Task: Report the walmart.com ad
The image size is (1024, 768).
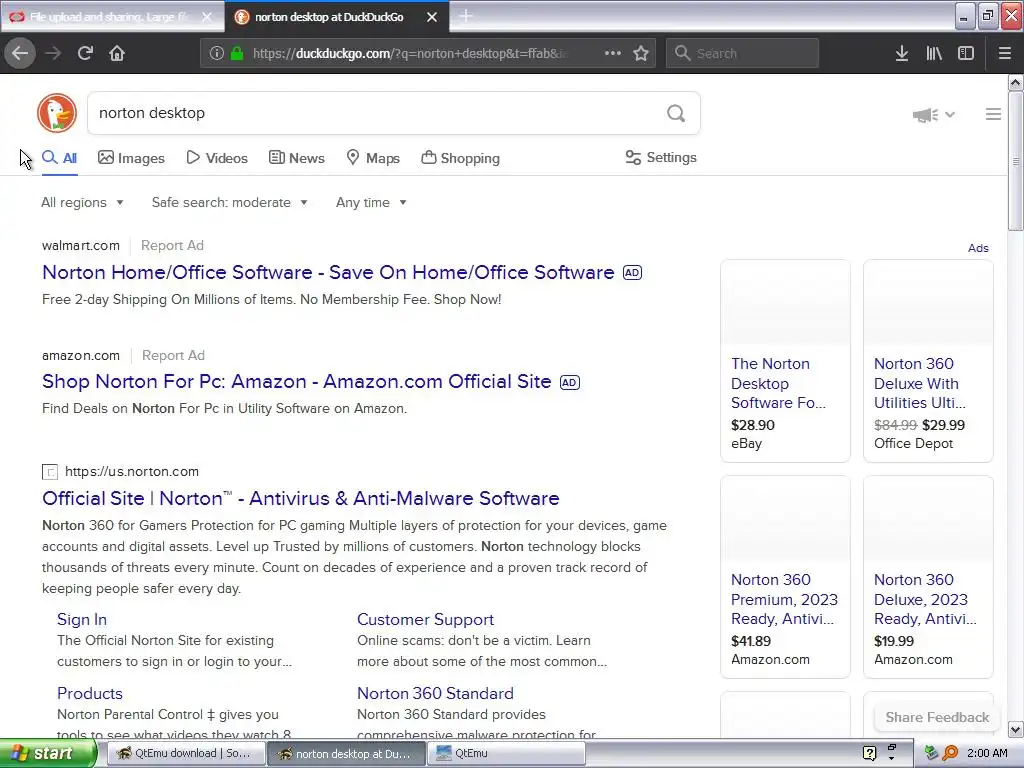Action: click(172, 246)
